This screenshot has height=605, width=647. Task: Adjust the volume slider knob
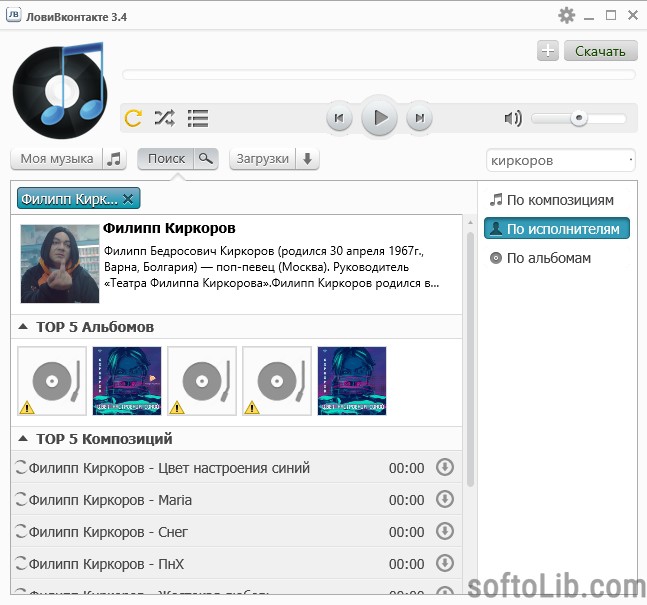579,118
